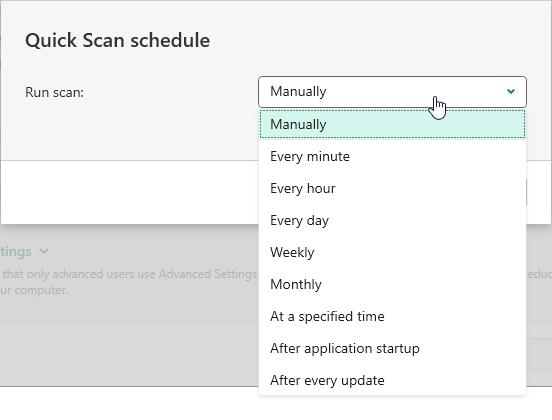Choose Every minute from the list
552x420 pixels.
pos(392,156)
